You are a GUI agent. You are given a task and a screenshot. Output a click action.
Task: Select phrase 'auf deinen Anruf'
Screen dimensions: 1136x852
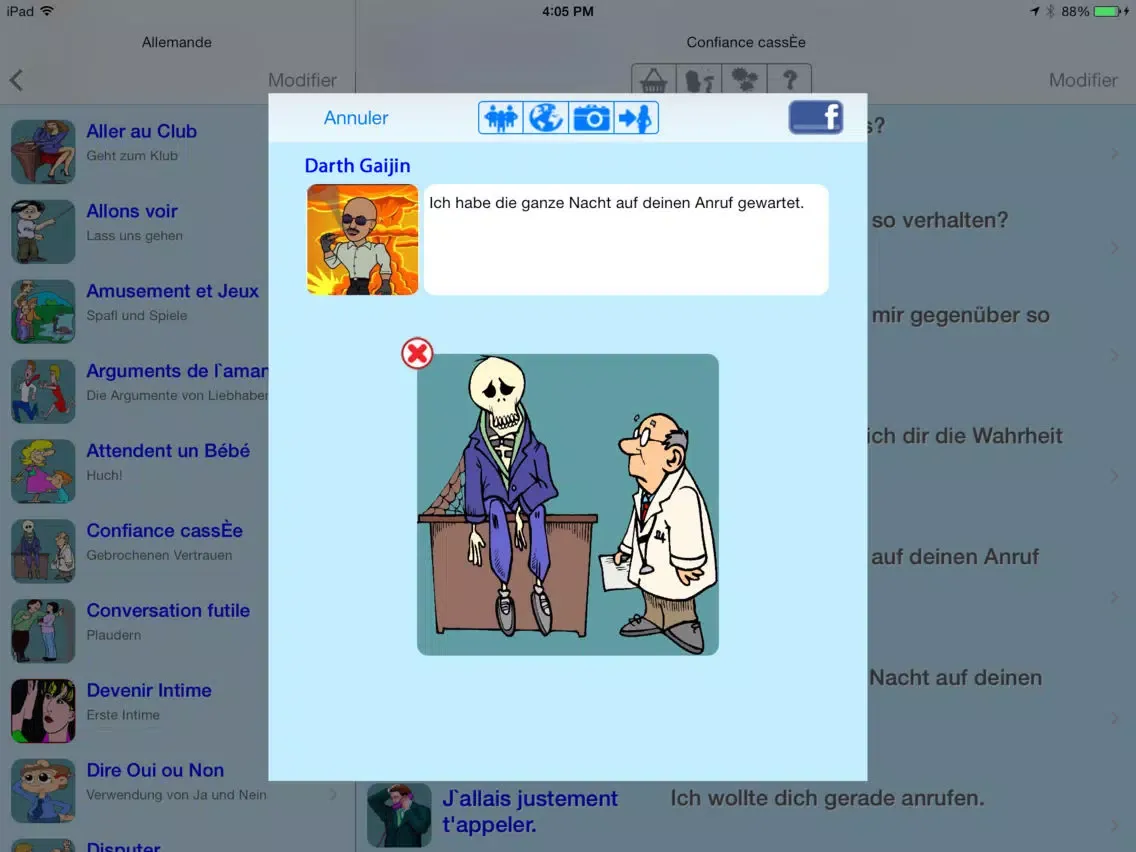955,556
